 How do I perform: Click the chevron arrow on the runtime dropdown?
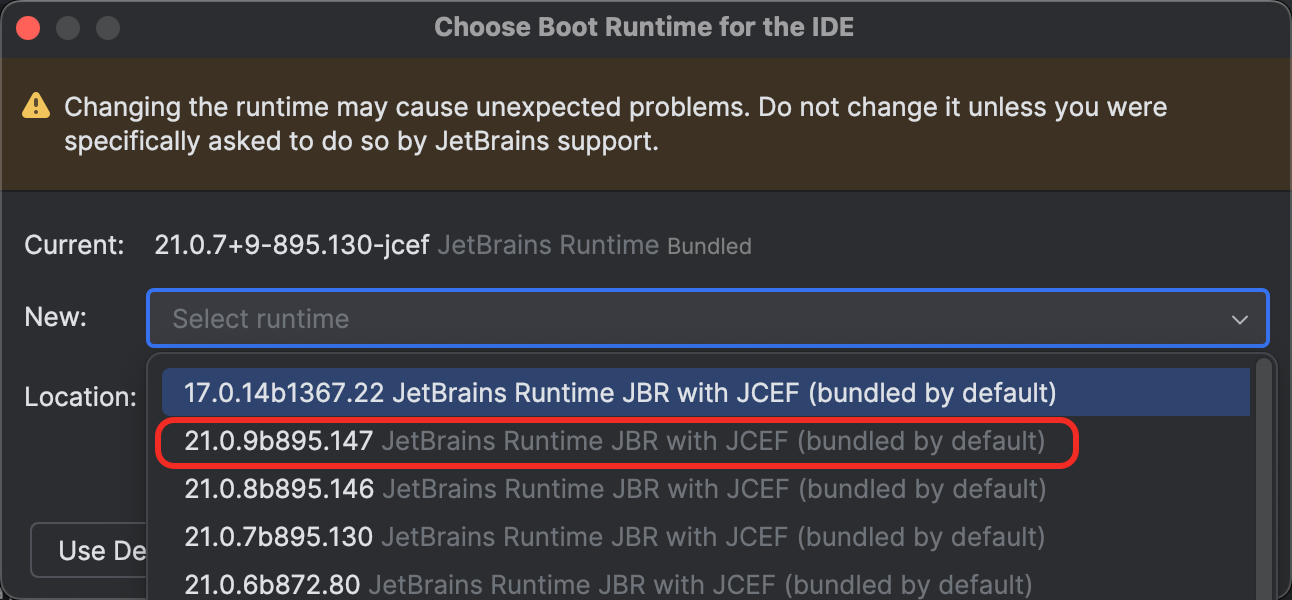(1240, 318)
